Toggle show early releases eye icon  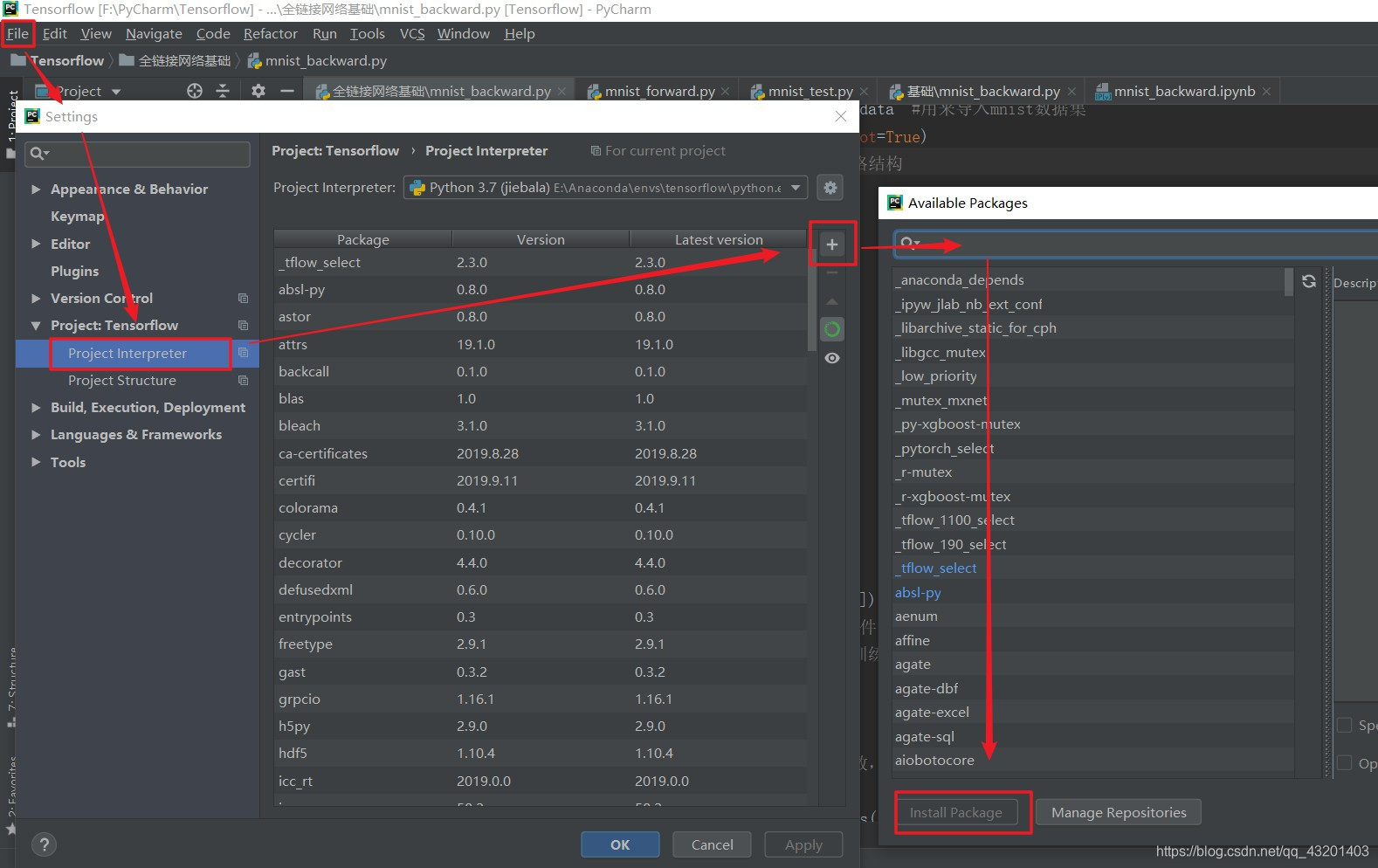click(x=832, y=358)
